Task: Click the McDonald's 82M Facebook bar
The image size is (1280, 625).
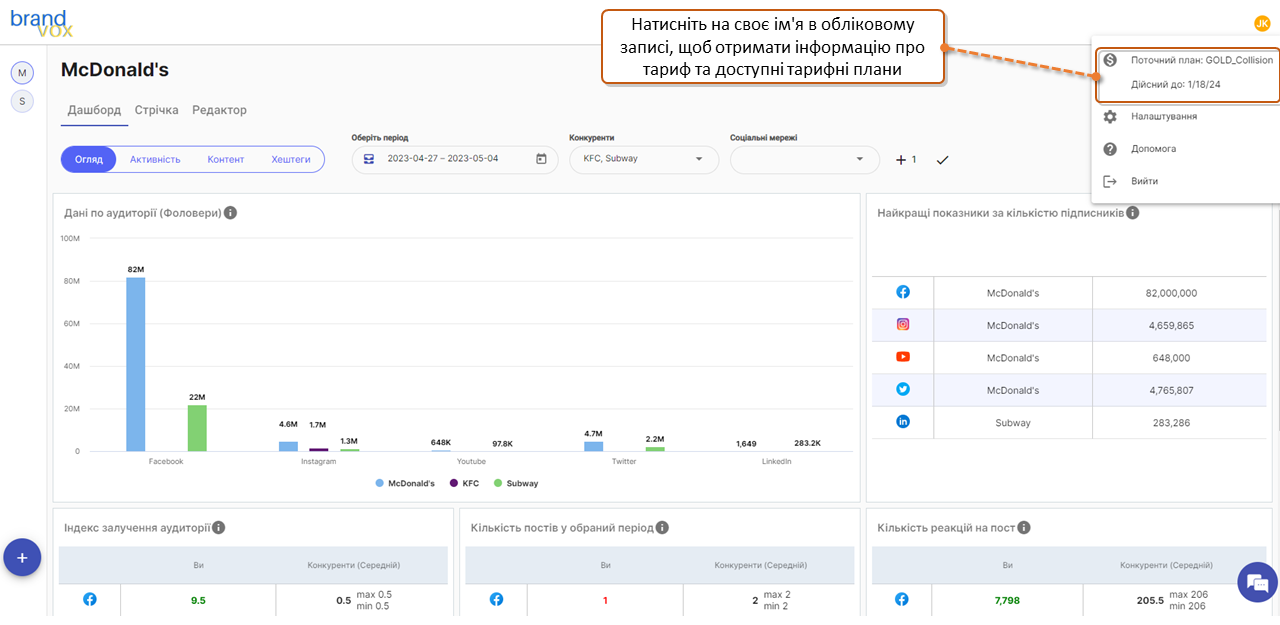Action: click(x=136, y=364)
